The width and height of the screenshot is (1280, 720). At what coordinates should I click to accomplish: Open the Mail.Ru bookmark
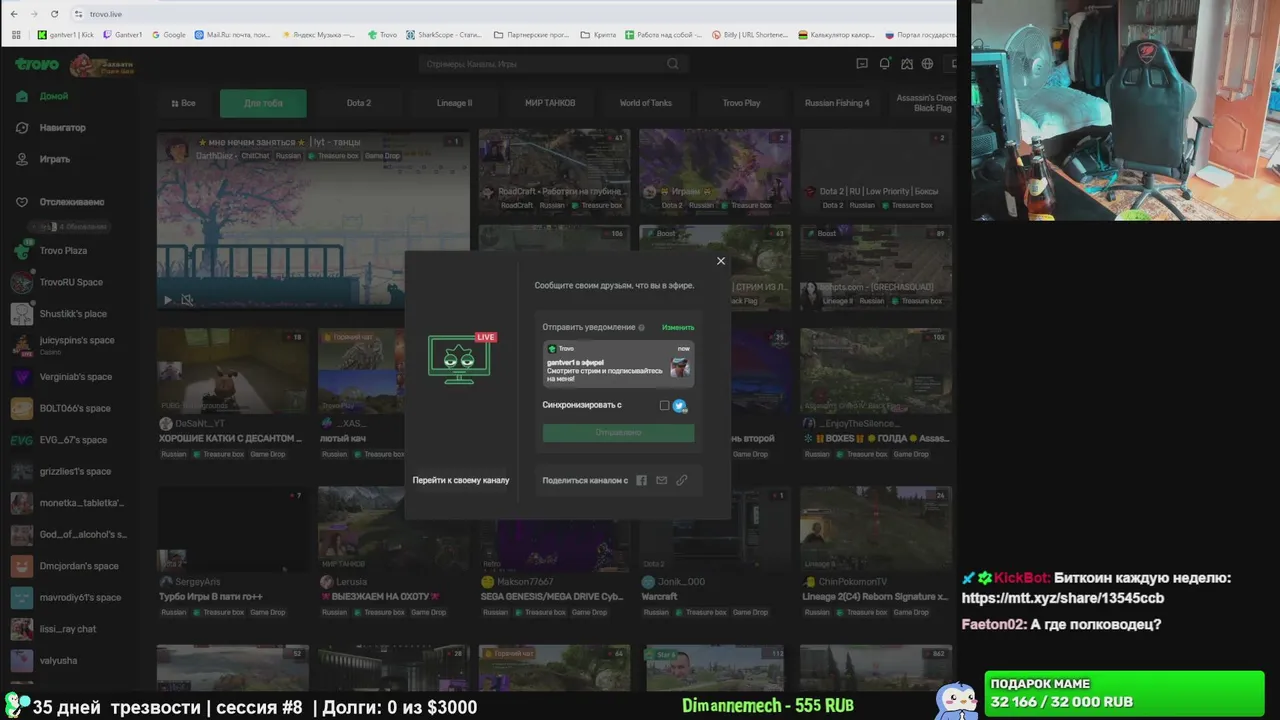[x=233, y=35]
